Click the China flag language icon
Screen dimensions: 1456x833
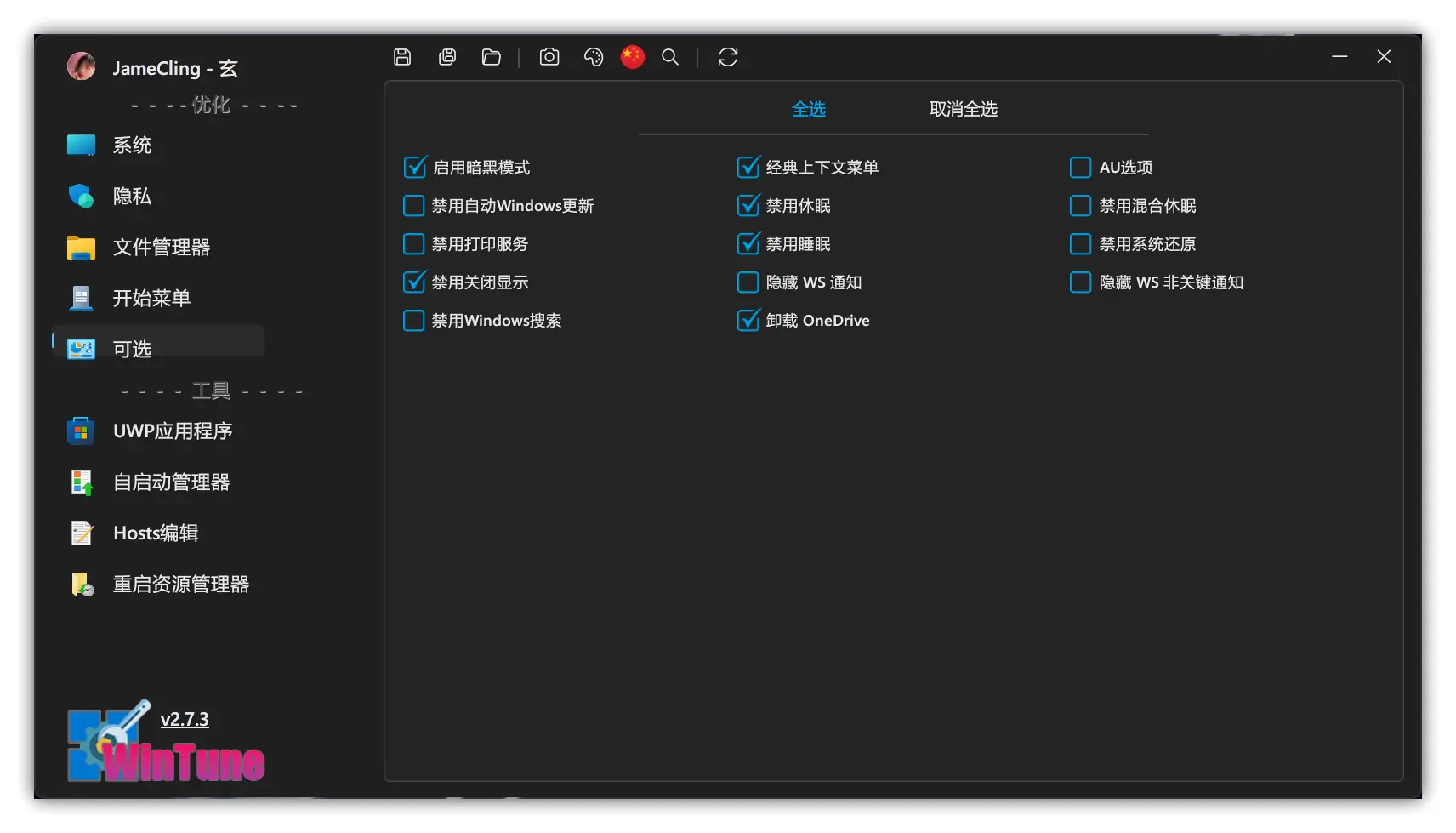tap(633, 57)
